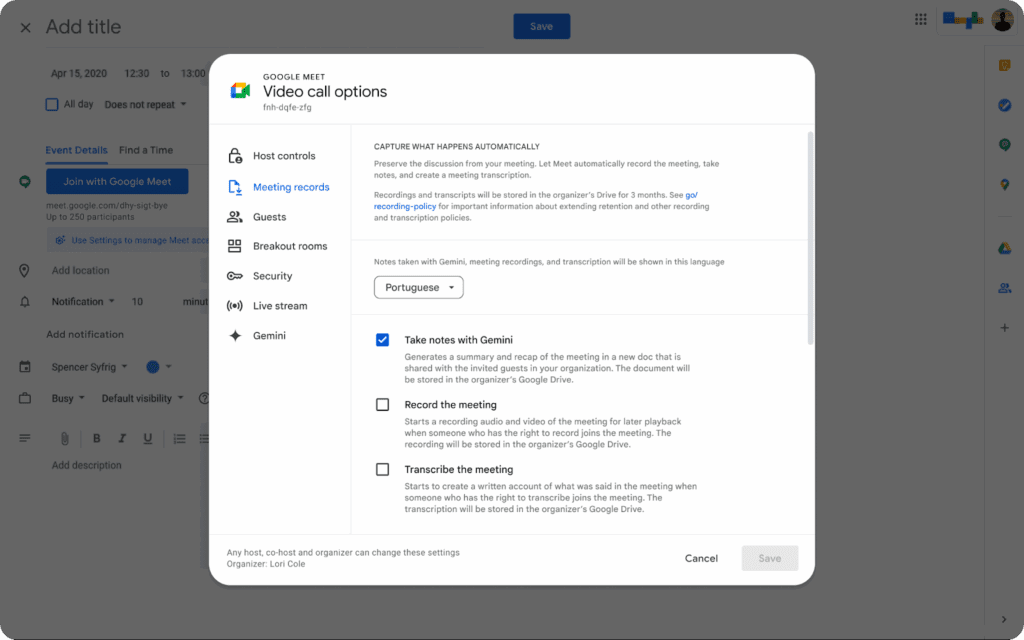
Task: Click the briefcase icon beside Busy
Action: pos(25,398)
